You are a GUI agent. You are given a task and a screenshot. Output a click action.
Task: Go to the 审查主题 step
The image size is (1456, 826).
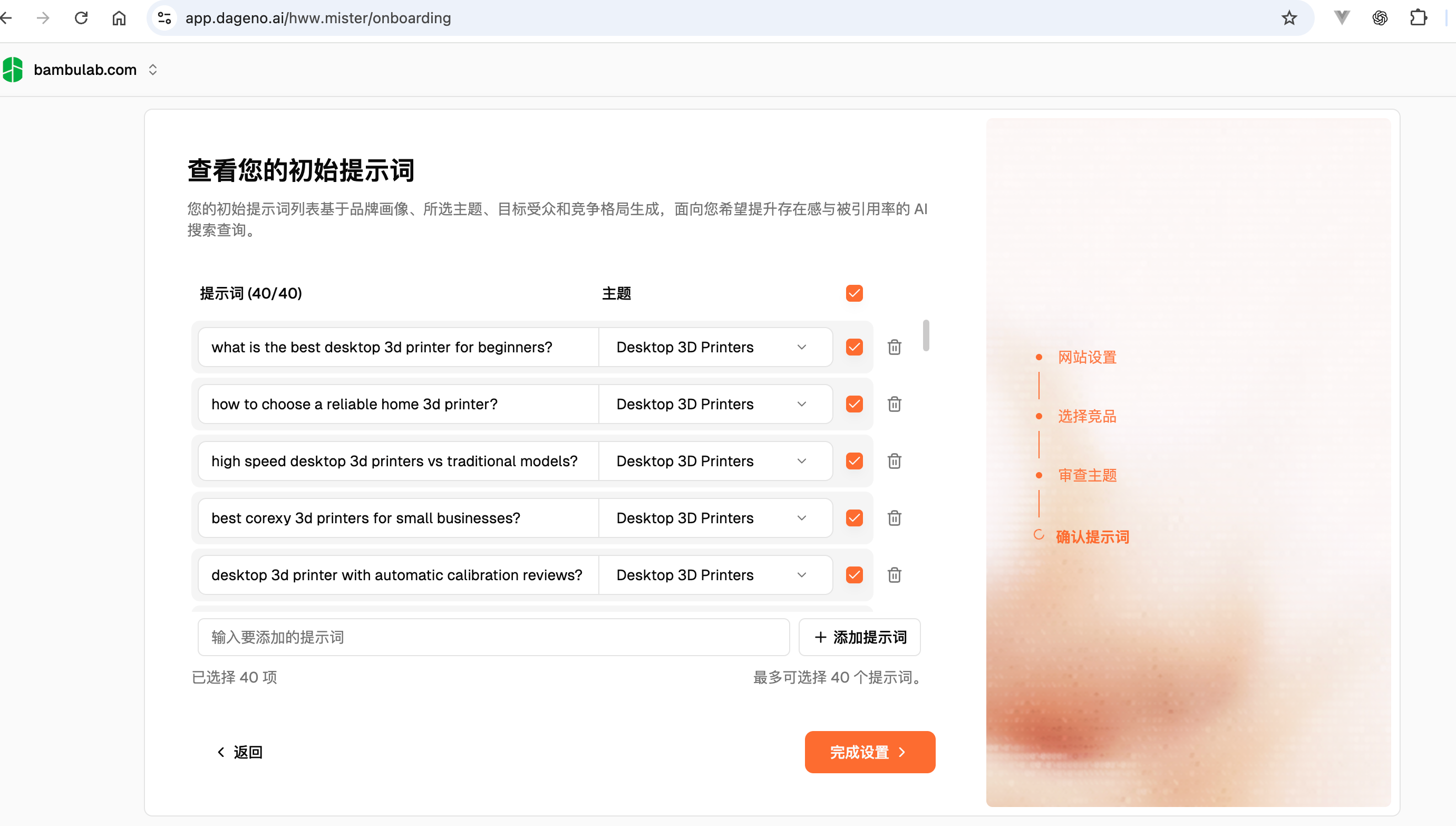(1087, 475)
